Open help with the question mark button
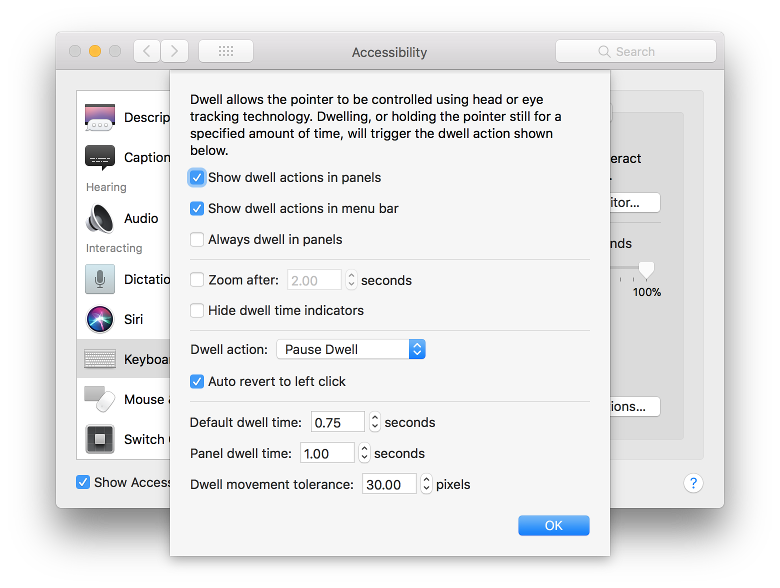 click(694, 483)
